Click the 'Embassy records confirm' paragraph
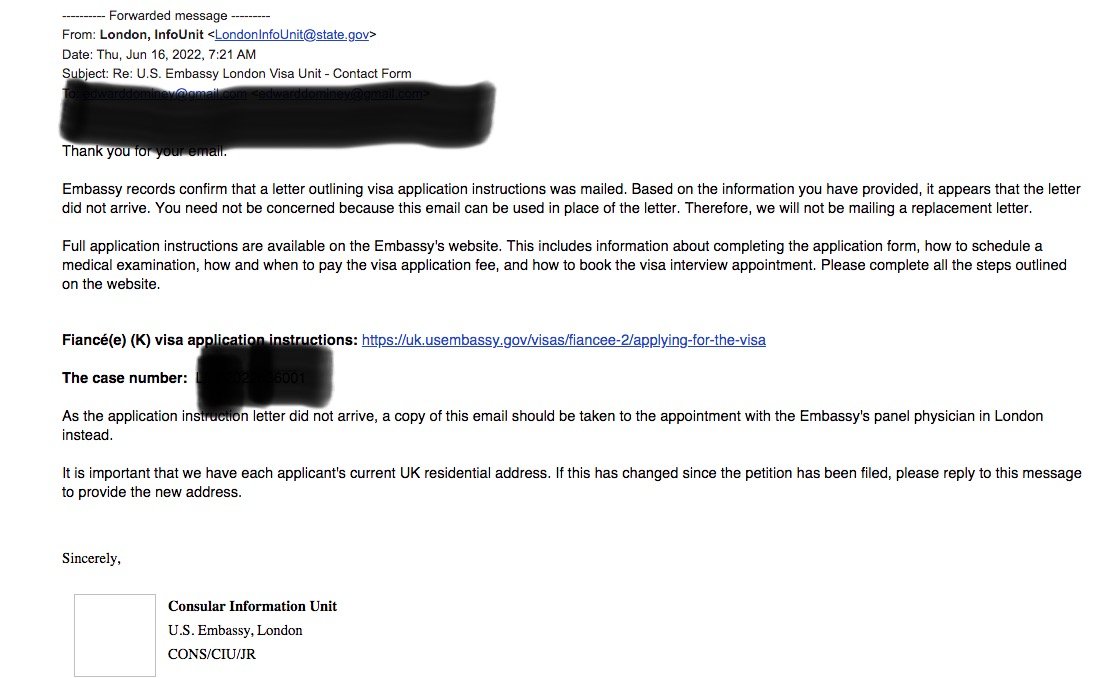 tap(570, 198)
